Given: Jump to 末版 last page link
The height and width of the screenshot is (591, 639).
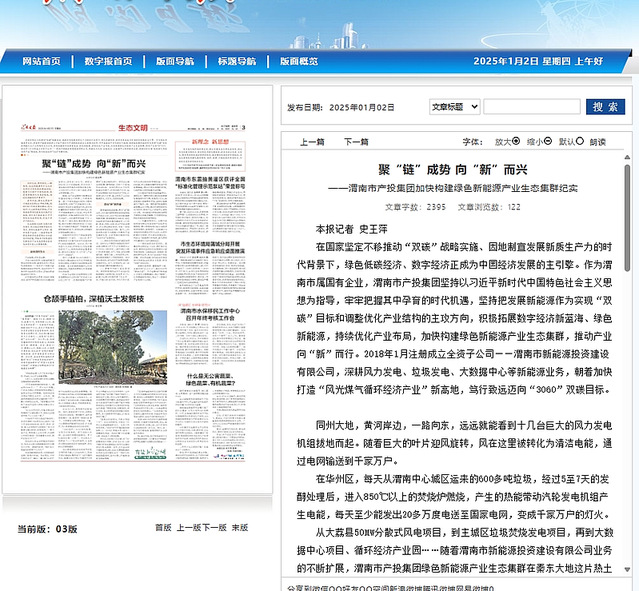Looking at the screenshot, I should click(x=240, y=527).
